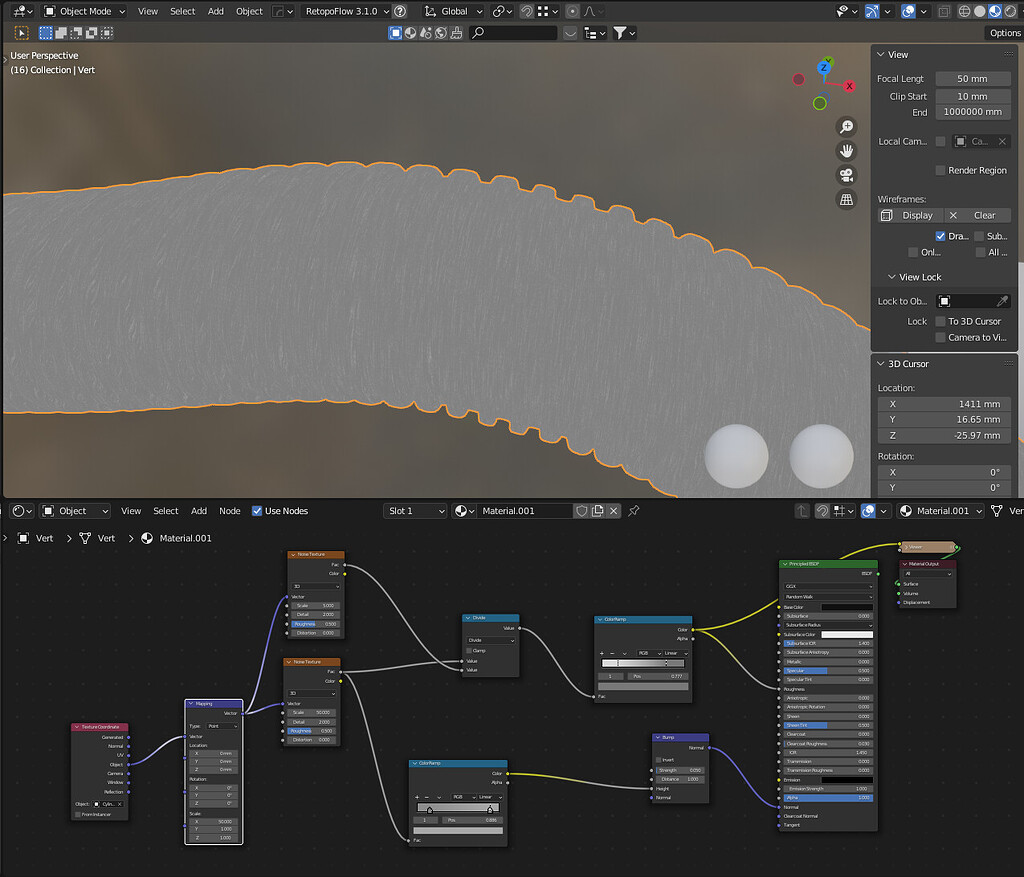Open the node editor Add menu

coord(199,511)
